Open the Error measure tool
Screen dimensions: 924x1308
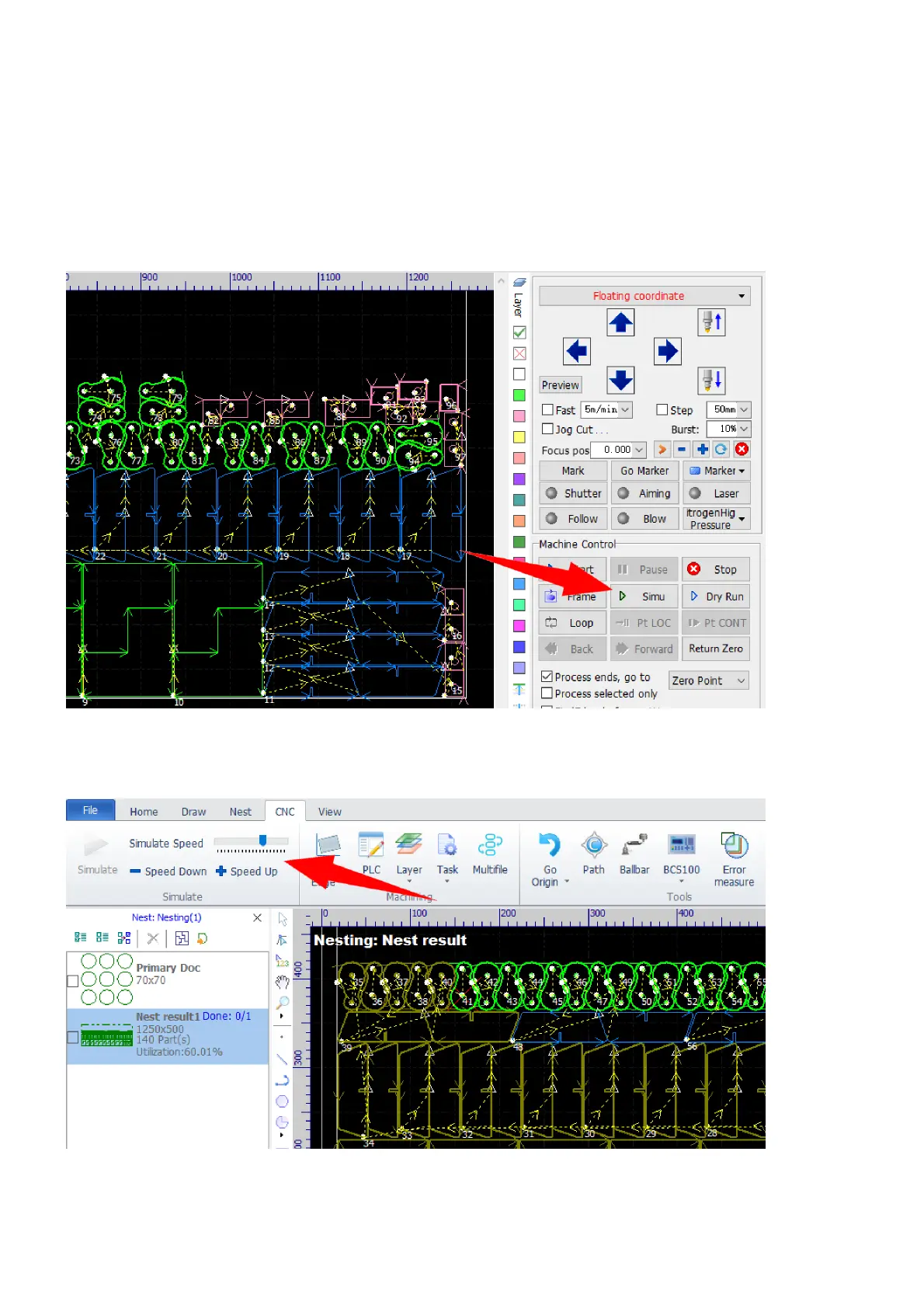point(734,859)
